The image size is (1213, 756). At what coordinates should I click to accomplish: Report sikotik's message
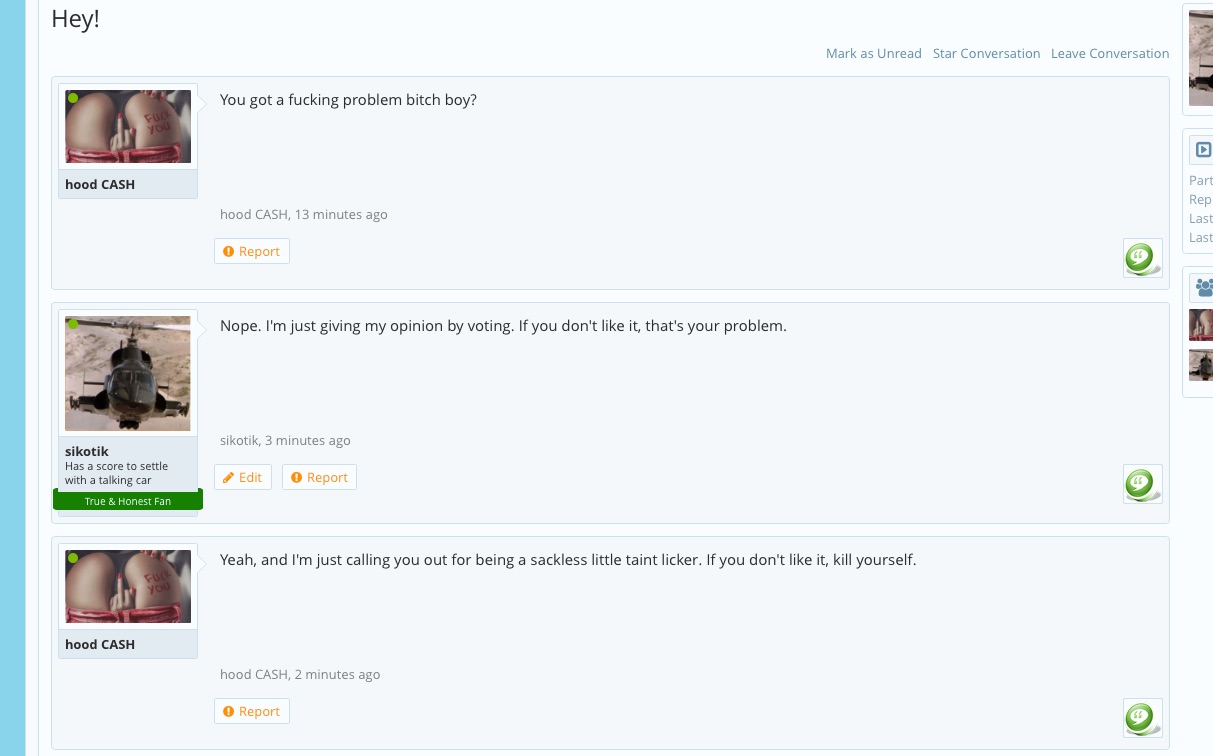[319, 477]
